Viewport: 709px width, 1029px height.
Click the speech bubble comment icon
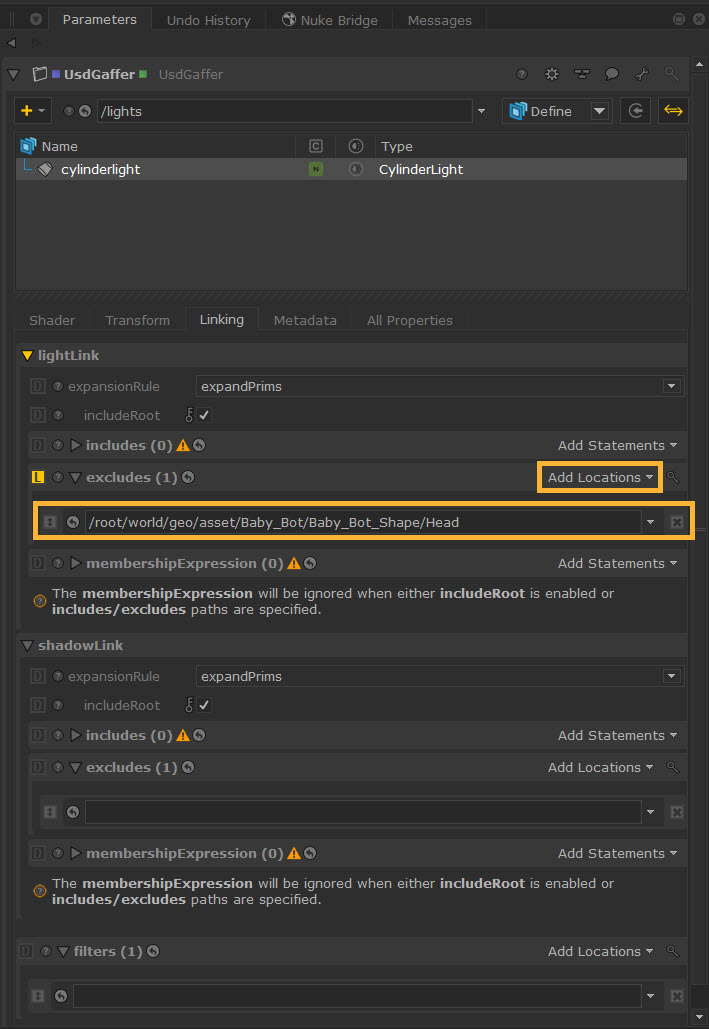tap(612, 74)
